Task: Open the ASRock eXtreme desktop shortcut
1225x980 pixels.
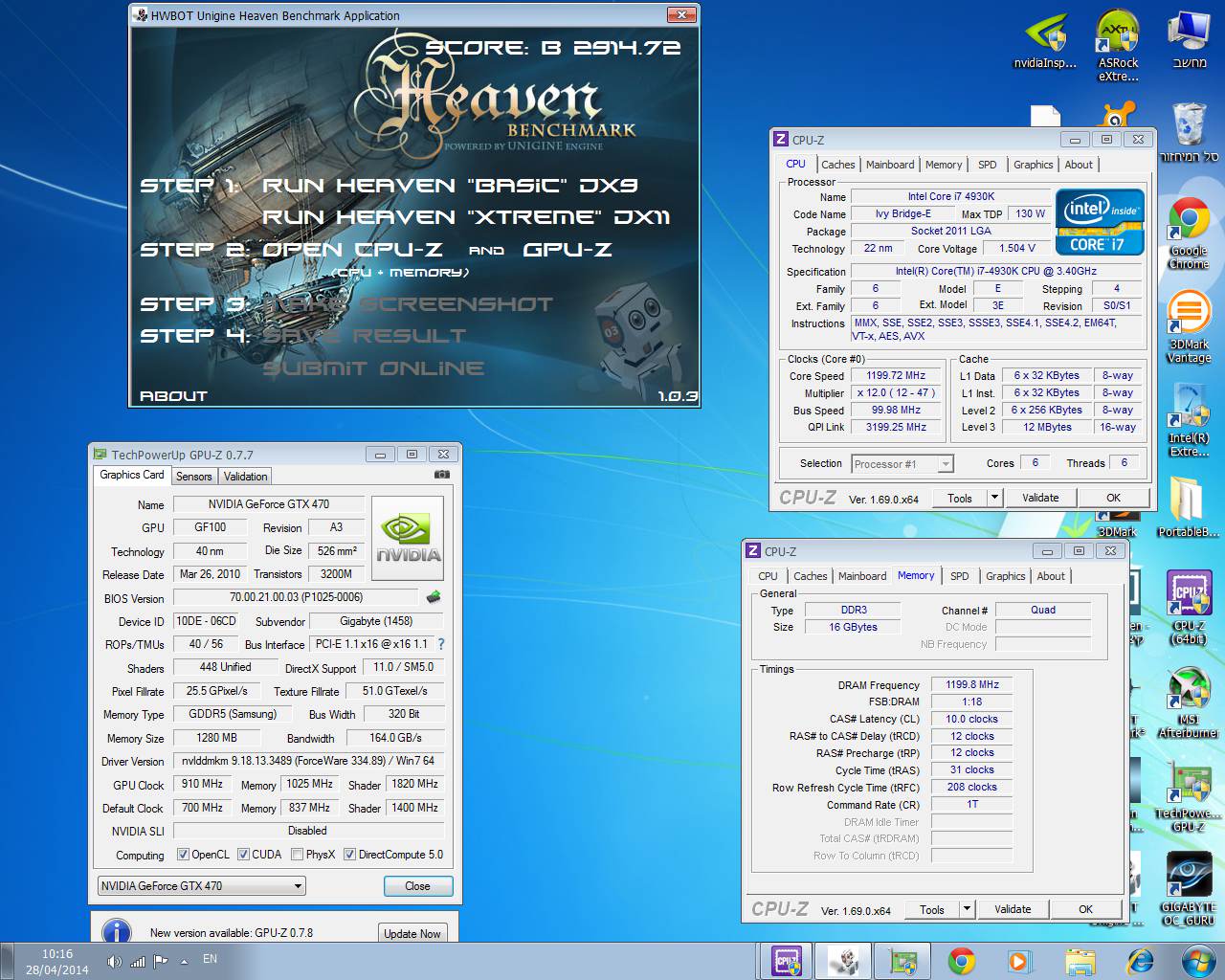Action: point(1118,45)
